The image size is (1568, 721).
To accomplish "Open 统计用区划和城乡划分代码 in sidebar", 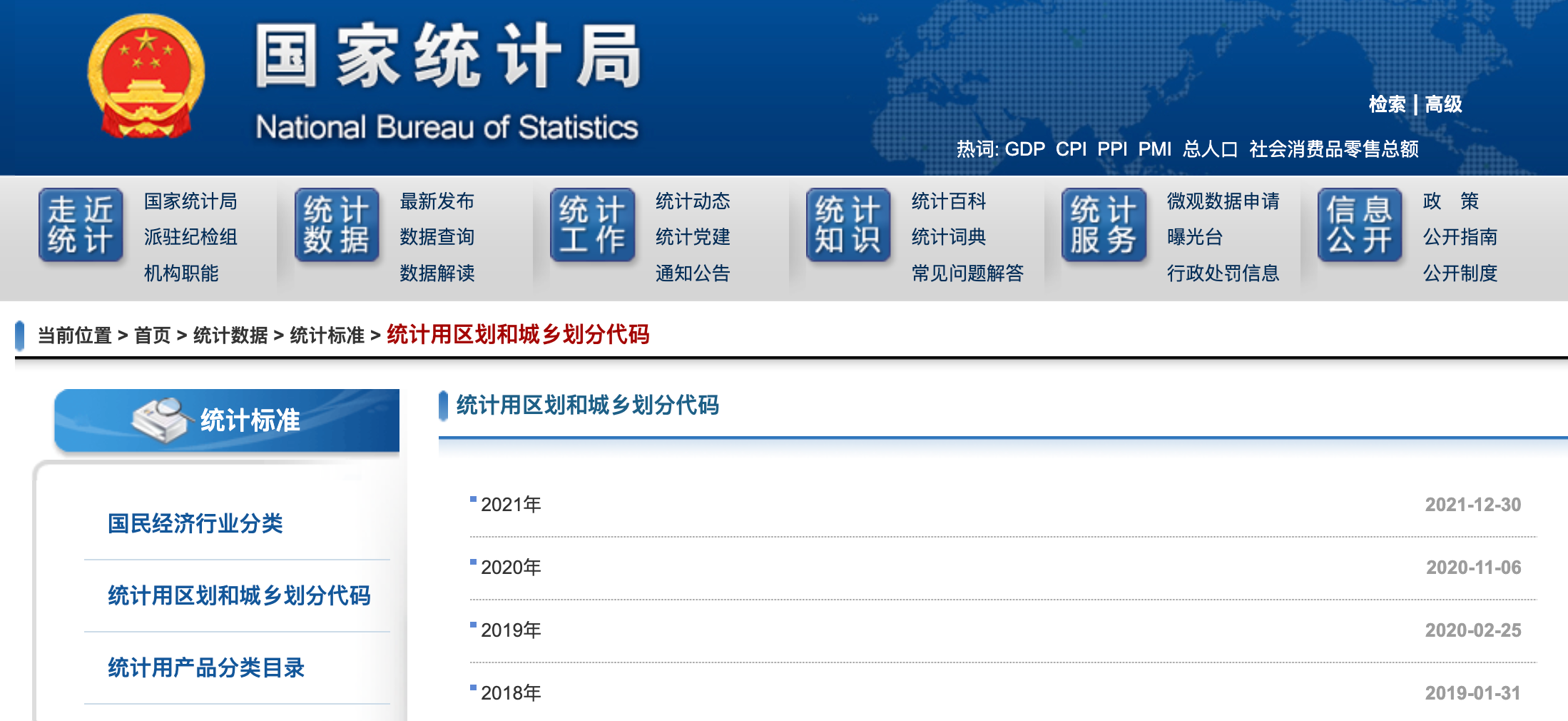I will point(239,595).
